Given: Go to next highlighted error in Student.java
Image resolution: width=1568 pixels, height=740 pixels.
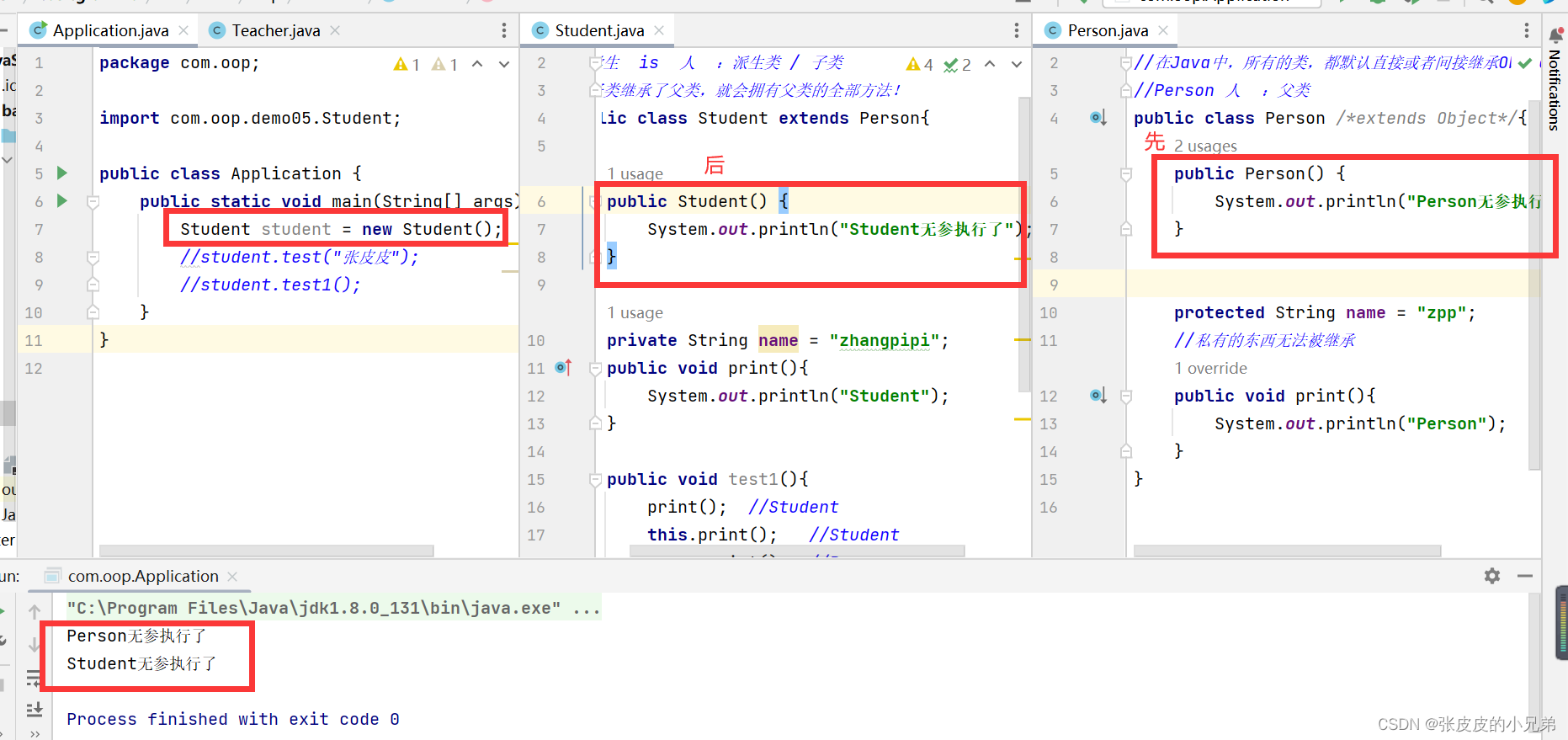Looking at the screenshot, I should click(1017, 64).
